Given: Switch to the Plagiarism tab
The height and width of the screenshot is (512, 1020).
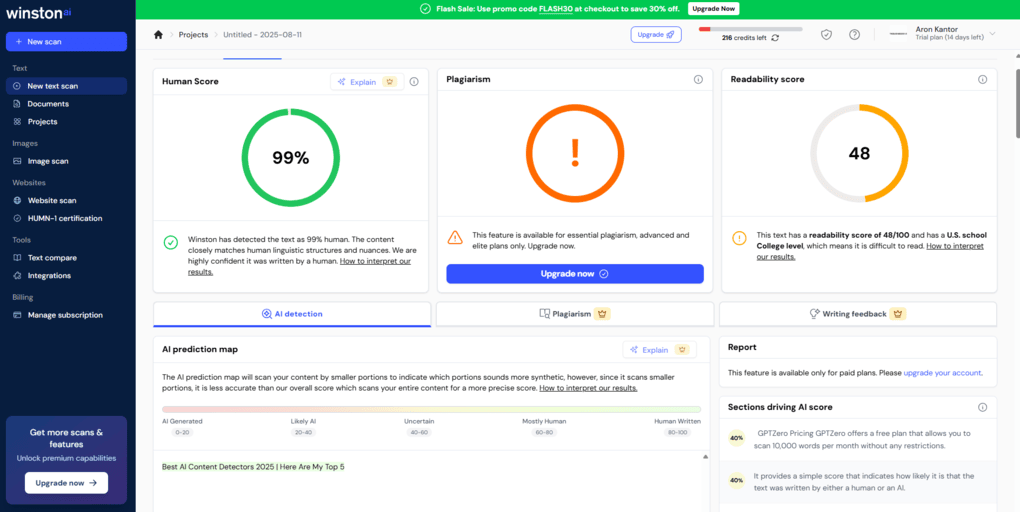Looking at the screenshot, I should tap(573, 314).
